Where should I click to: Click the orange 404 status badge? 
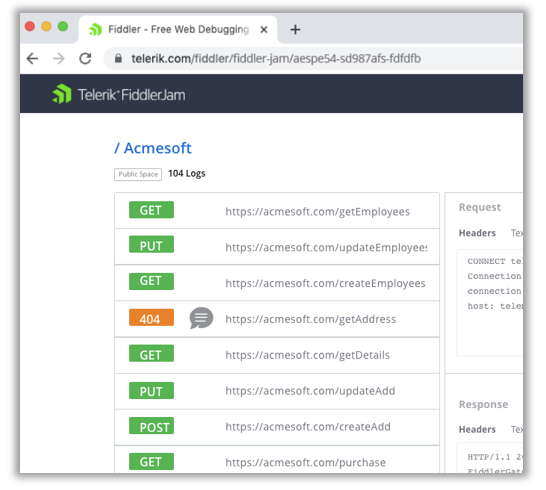(151, 318)
